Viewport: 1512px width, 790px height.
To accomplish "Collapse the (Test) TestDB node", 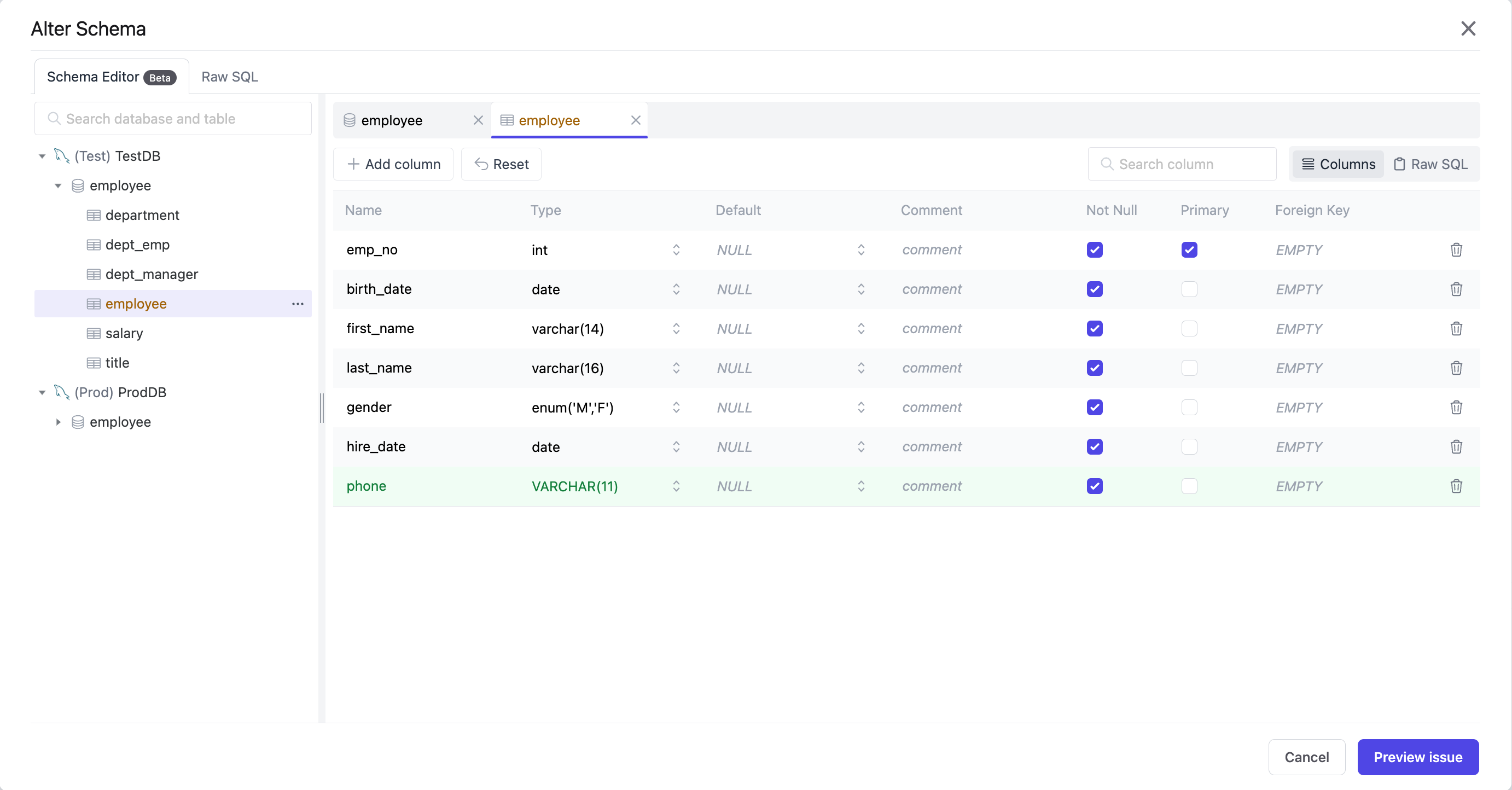I will coord(42,156).
